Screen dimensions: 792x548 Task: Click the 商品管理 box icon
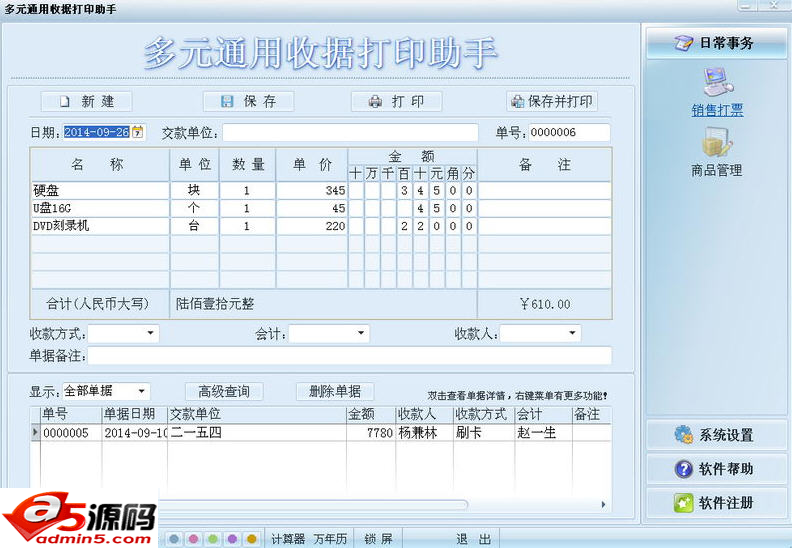pyautogui.click(x=717, y=142)
